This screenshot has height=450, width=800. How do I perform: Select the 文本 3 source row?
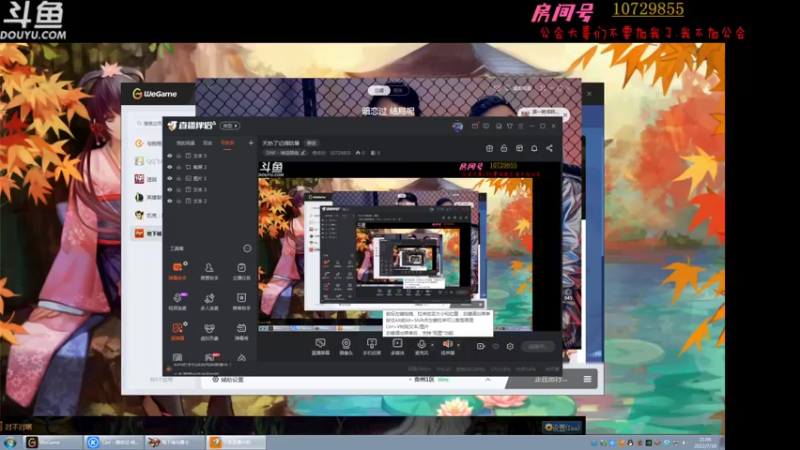pos(209,190)
